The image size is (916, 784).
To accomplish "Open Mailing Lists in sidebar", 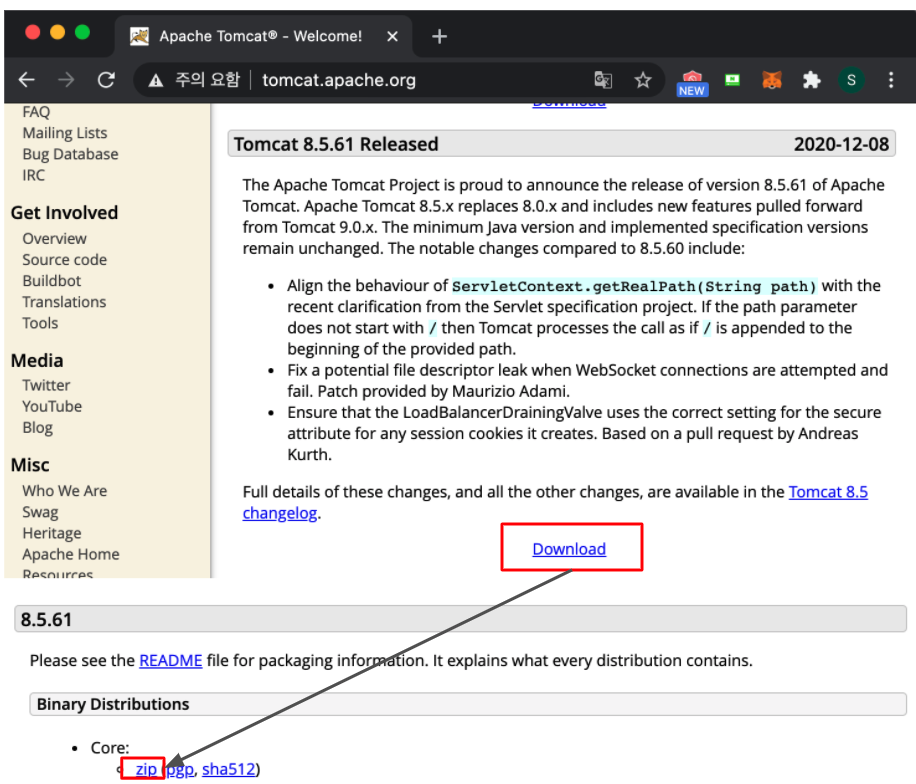I will 65,133.
